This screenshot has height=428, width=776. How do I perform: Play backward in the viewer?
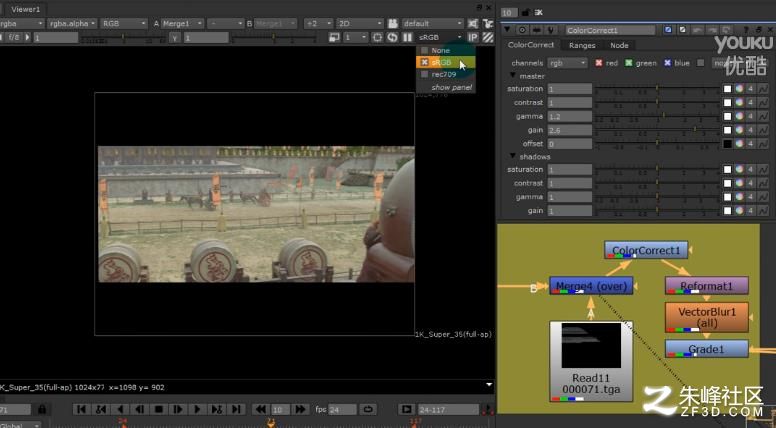click(120, 409)
